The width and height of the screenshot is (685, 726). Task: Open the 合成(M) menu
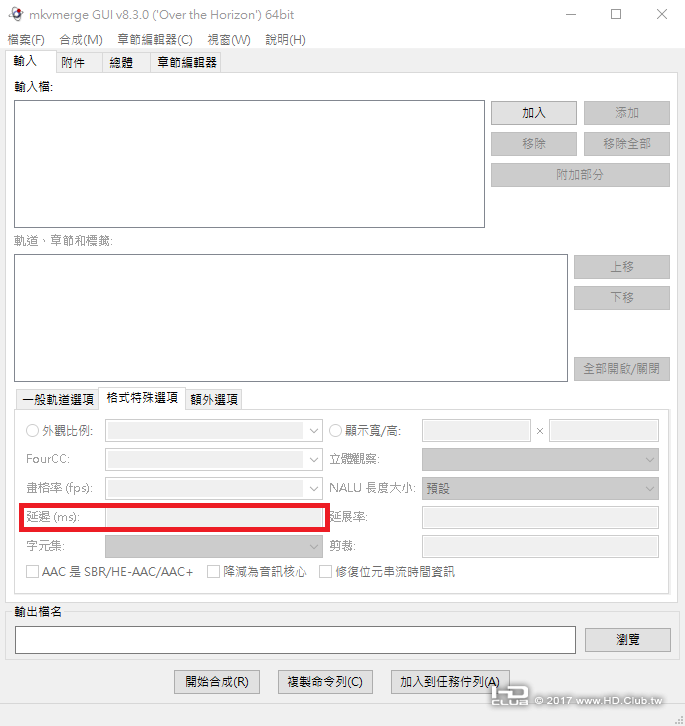click(x=81, y=40)
